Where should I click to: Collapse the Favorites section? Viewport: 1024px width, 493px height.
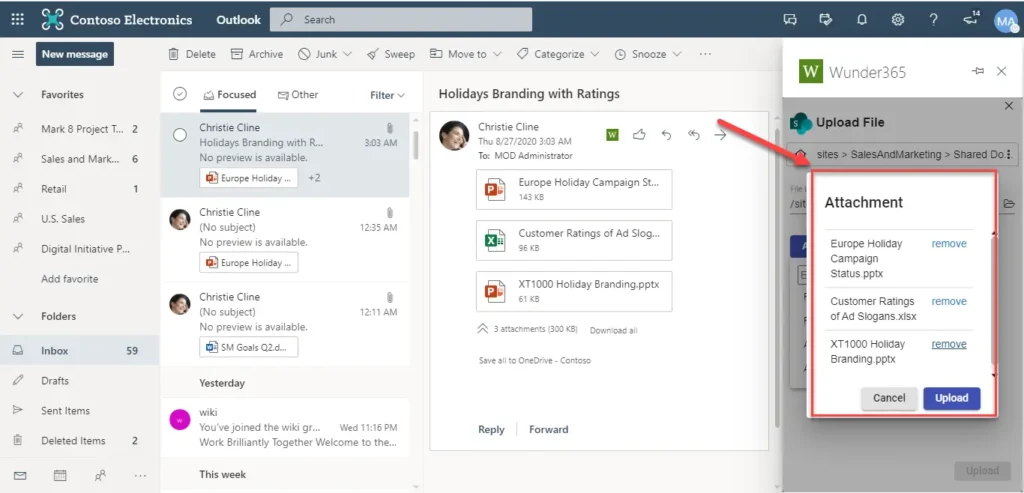click(x=17, y=95)
